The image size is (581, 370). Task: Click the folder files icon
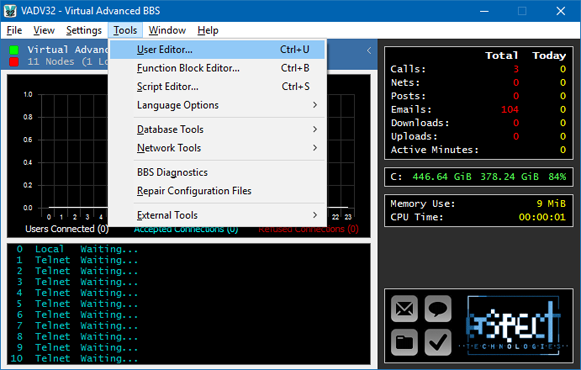tap(404, 342)
